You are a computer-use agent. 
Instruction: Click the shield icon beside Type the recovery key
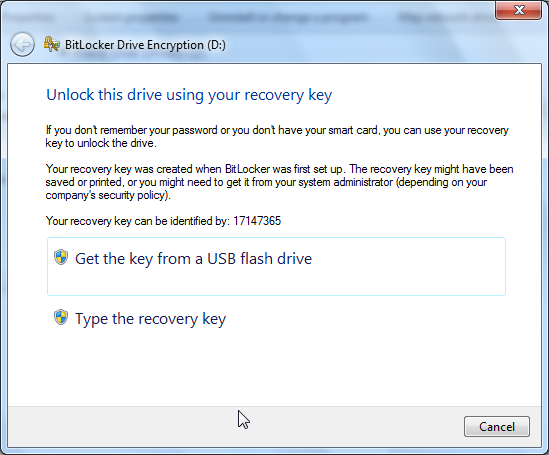click(x=61, y=317)
